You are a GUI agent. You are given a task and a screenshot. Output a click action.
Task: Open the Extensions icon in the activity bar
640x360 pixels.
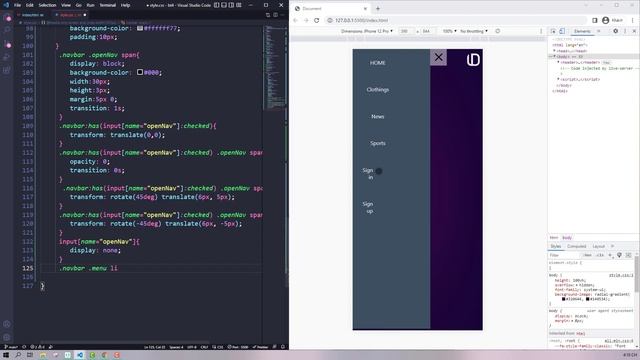(7, 70)
